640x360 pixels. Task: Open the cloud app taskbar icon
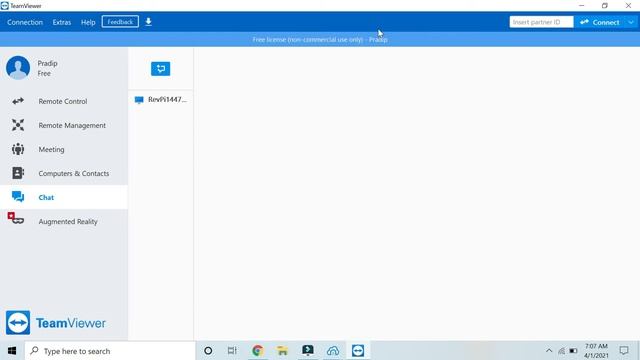333,351
